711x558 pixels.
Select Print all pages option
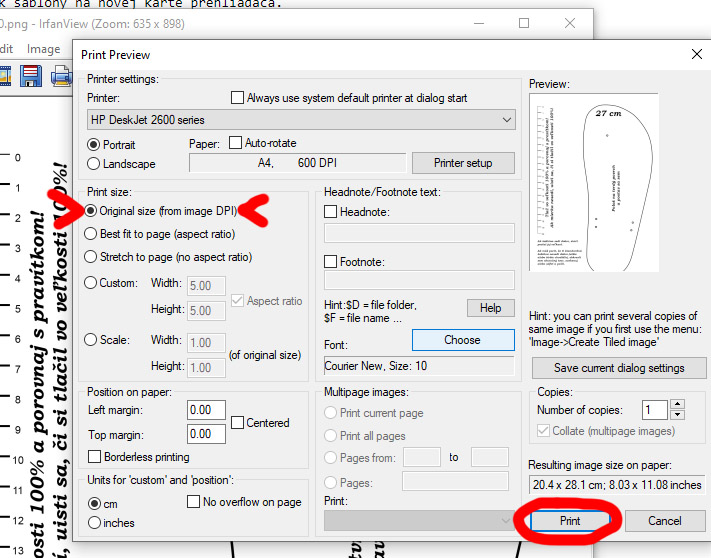click(331, 436)
